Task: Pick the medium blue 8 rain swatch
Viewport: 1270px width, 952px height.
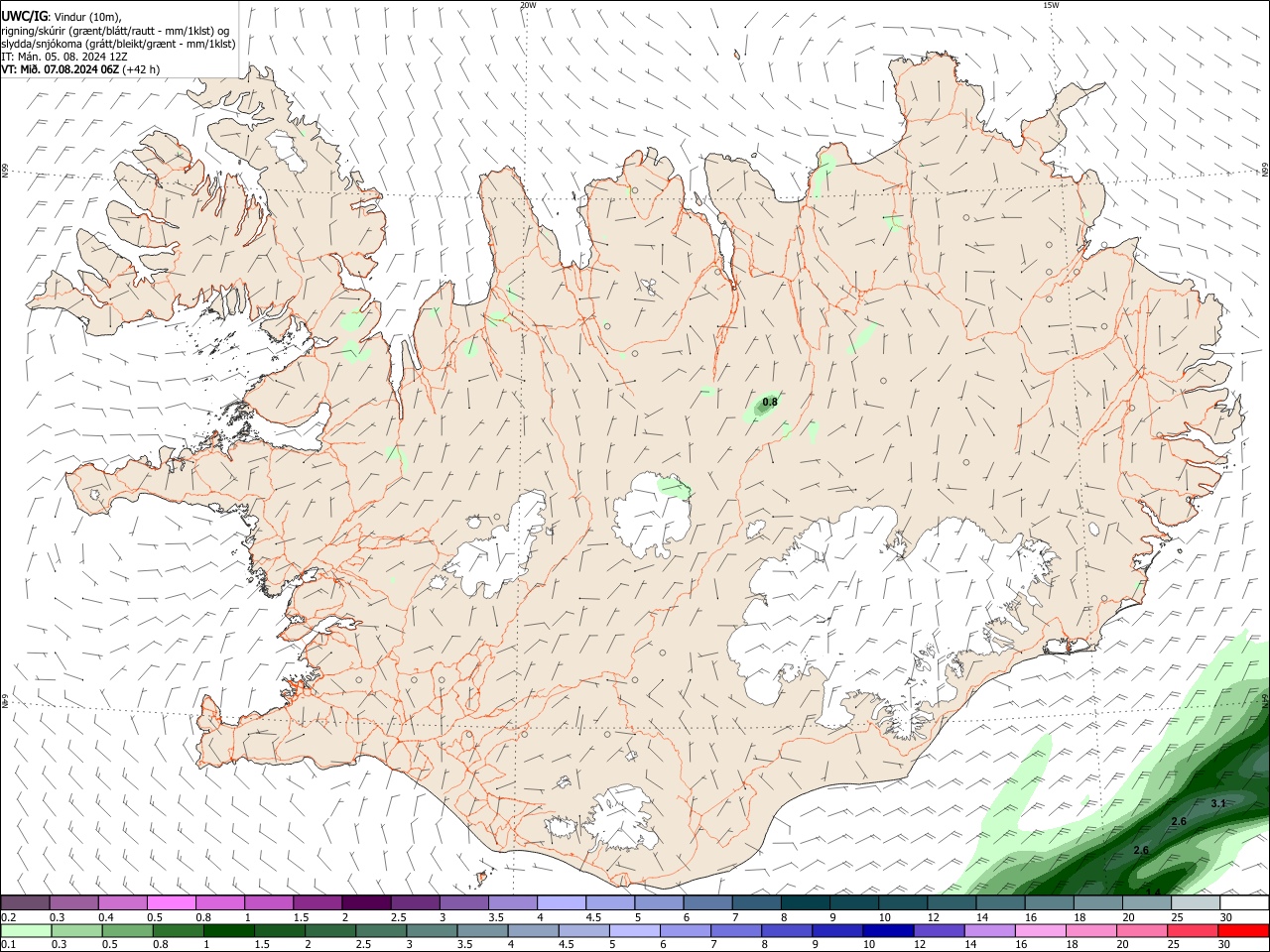Action: point(789,930)
